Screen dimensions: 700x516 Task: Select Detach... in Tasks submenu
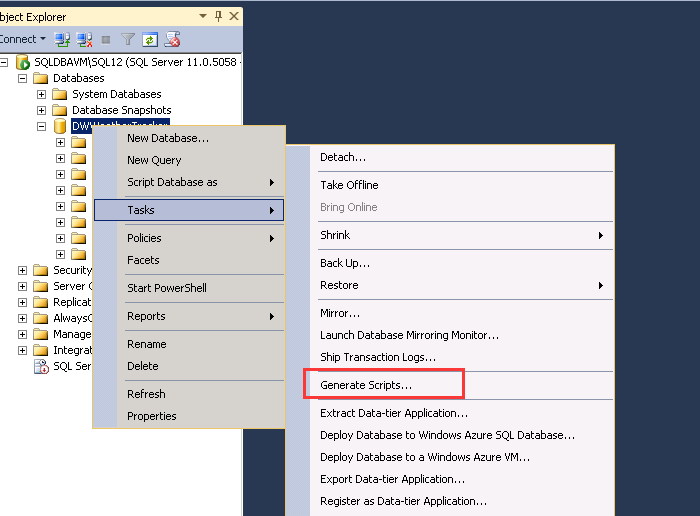click(x=450, y=157)
